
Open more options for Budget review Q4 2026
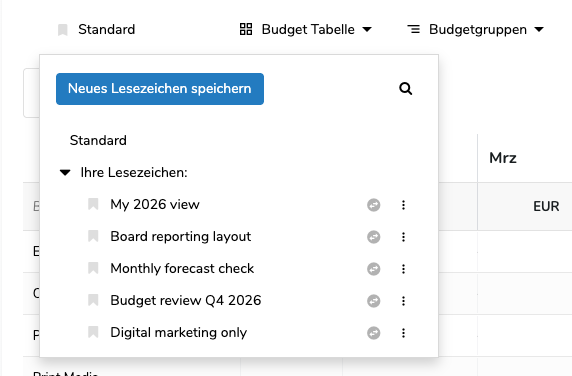pyautogui.click(x=403, y=301)
